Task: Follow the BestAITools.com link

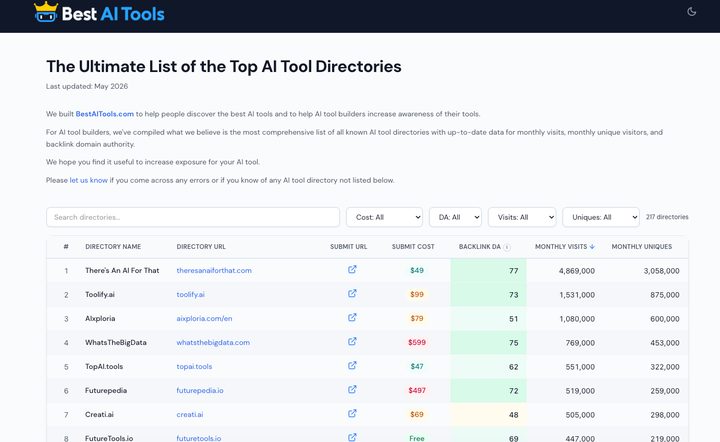Action: (x=105, y=114)
